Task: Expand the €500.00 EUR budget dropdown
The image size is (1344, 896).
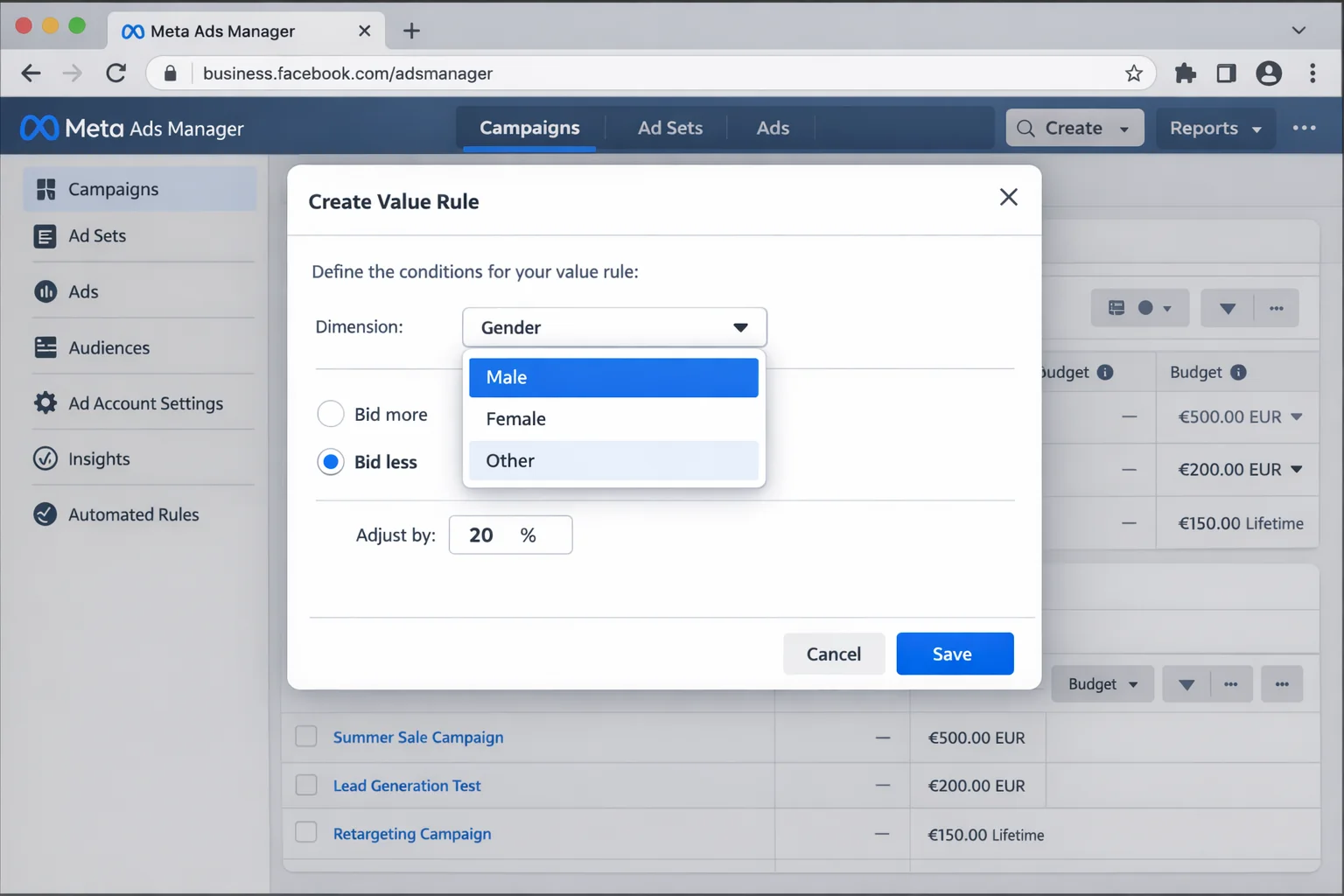Action: click(1297, 417)
